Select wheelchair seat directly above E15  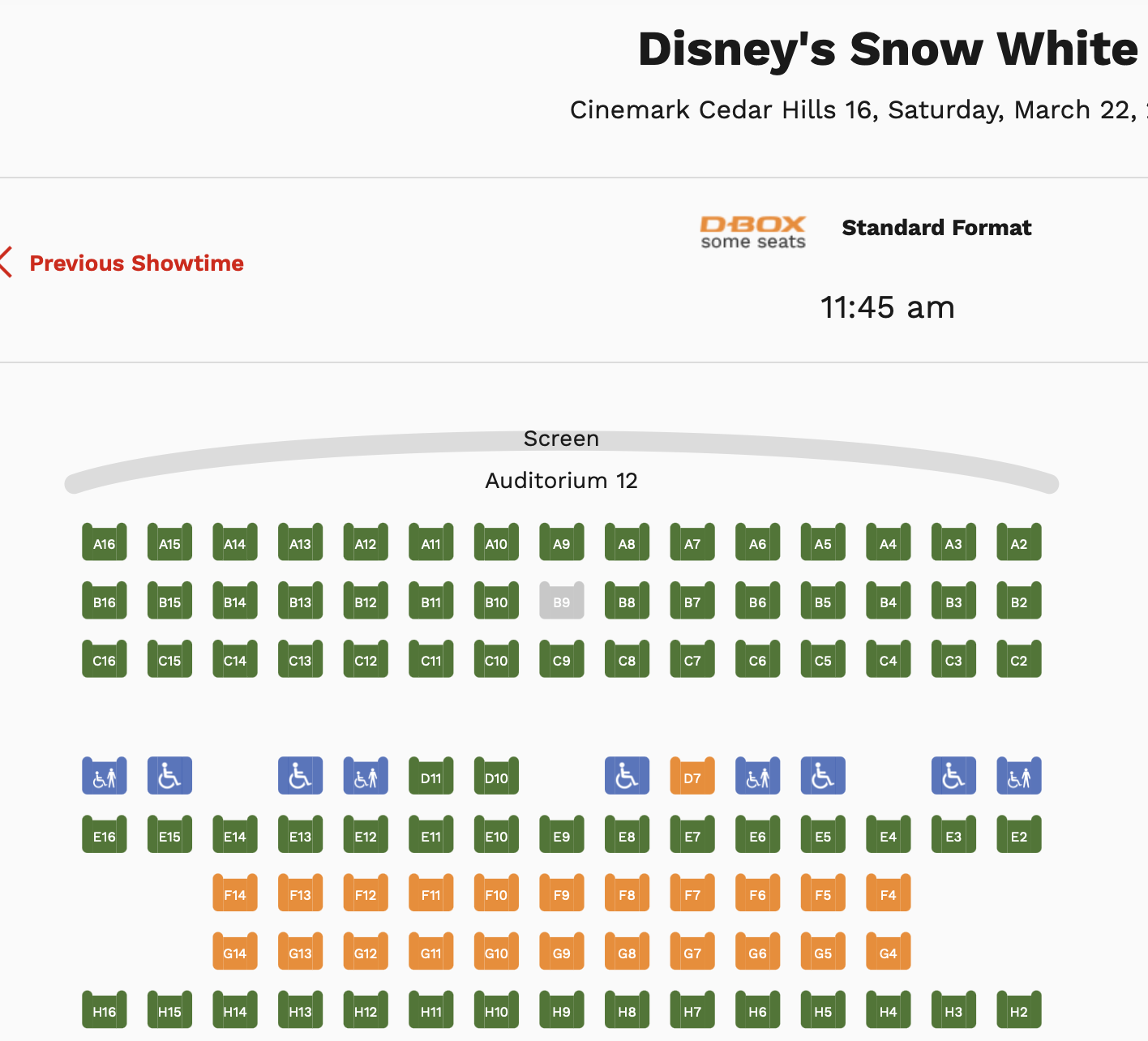click(x=169, y=776)
